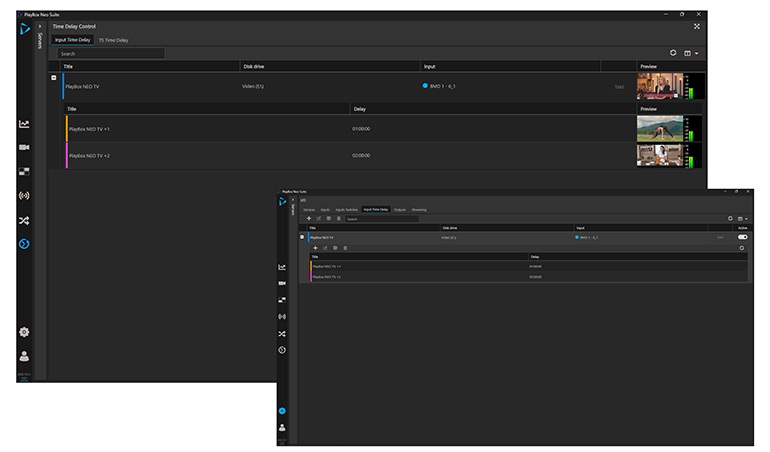Open the statistics chart icon in Time Delay Control sidebar
Image resolution: width=770 pixels, height=452 pixels.
(24, 124)
